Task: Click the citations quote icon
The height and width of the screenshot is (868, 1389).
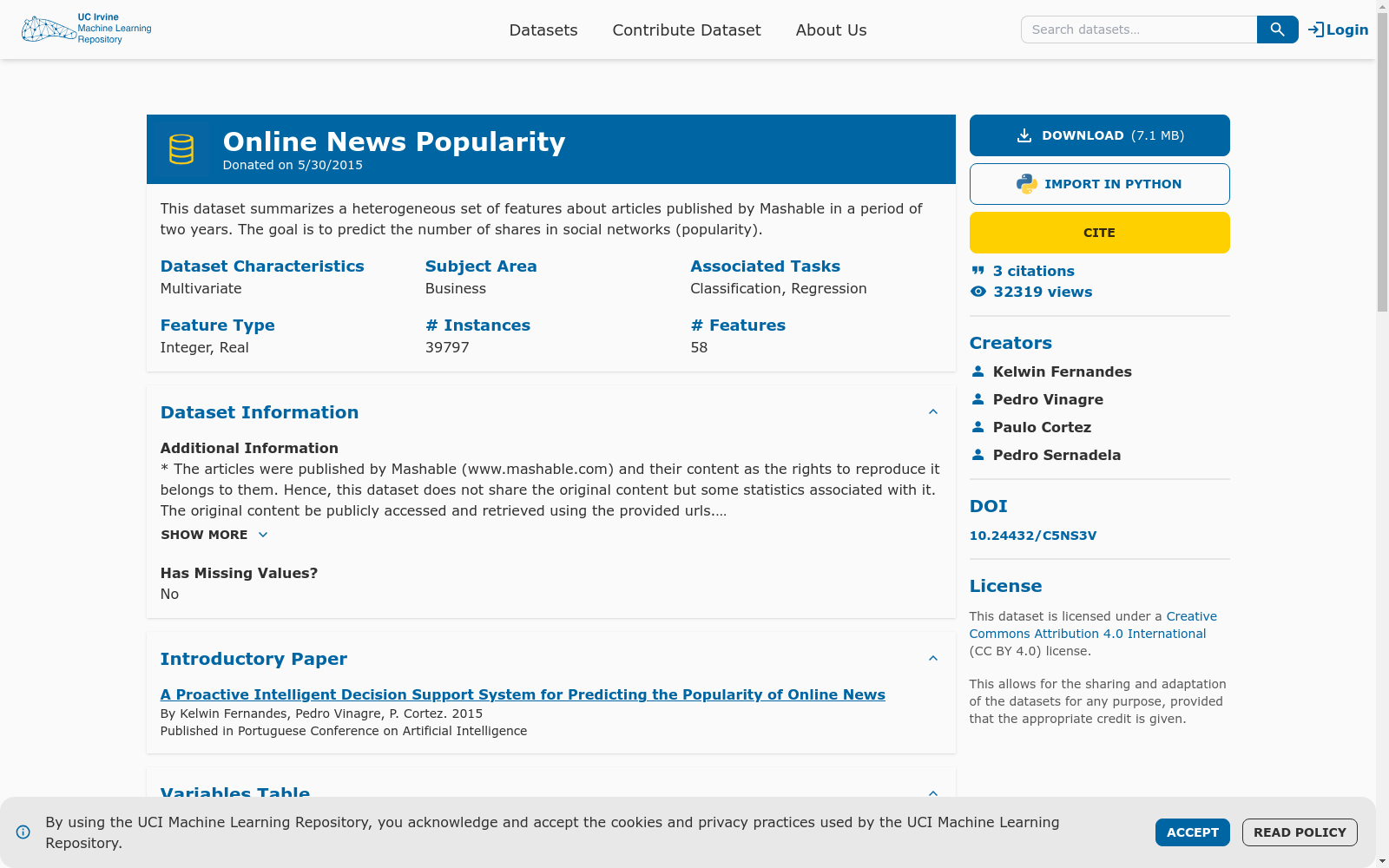Action: point(978,271)
